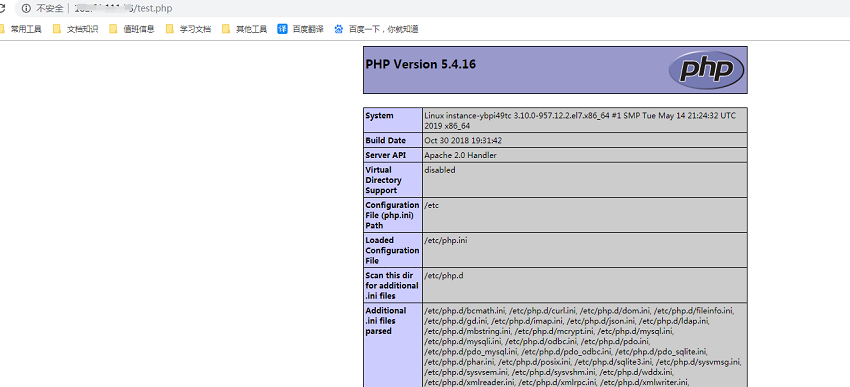Click the Server API label
Screen dimensions: 850x387
click(x=385, y=155)
